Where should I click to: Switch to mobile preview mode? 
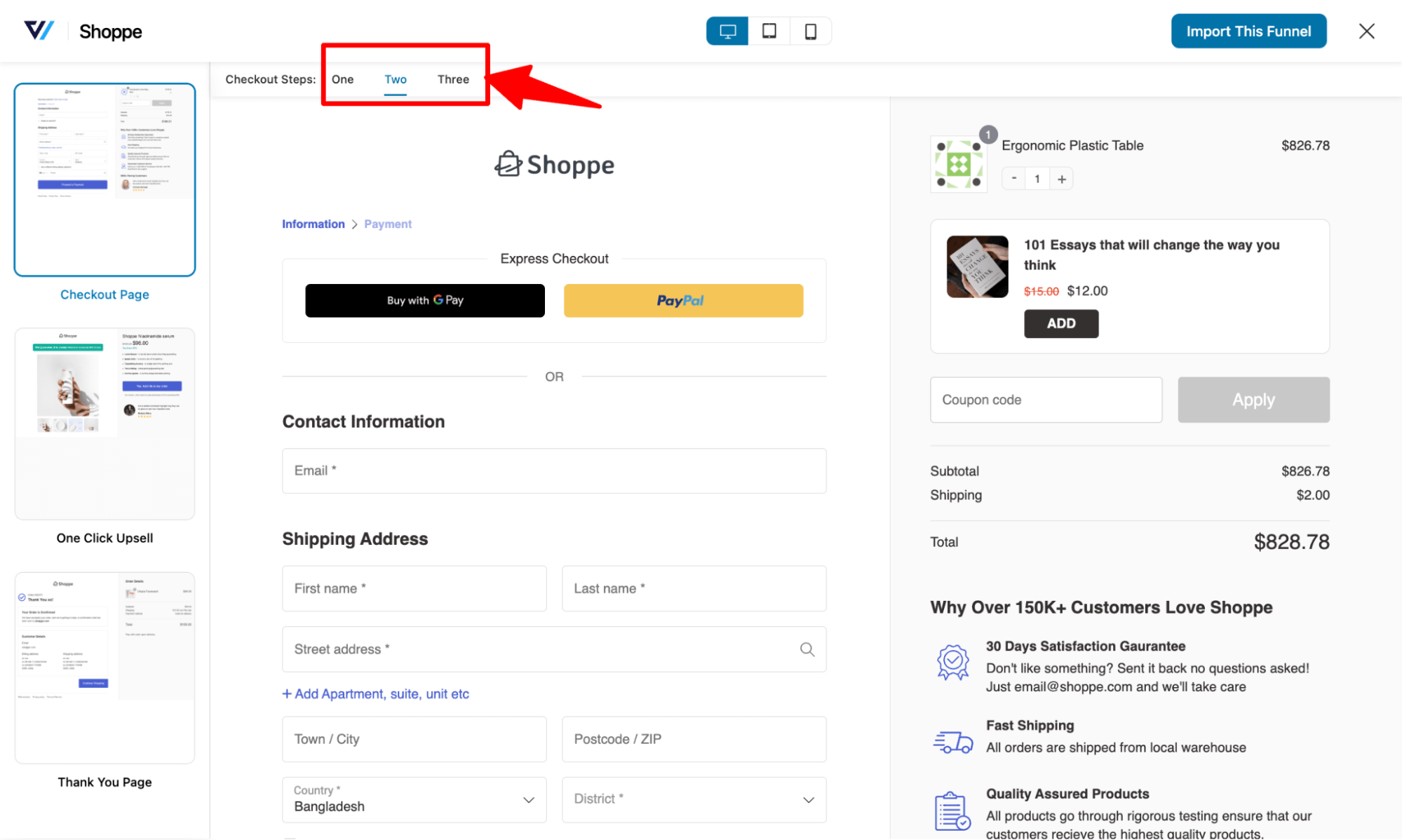[x=811, y=32]
